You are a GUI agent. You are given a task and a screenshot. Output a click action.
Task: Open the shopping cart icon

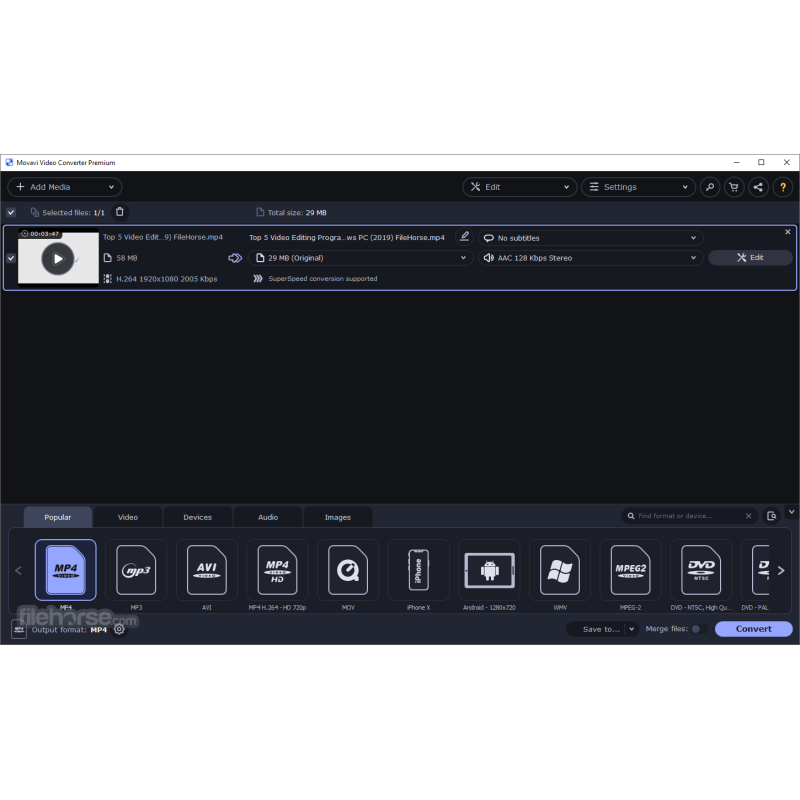734,187
